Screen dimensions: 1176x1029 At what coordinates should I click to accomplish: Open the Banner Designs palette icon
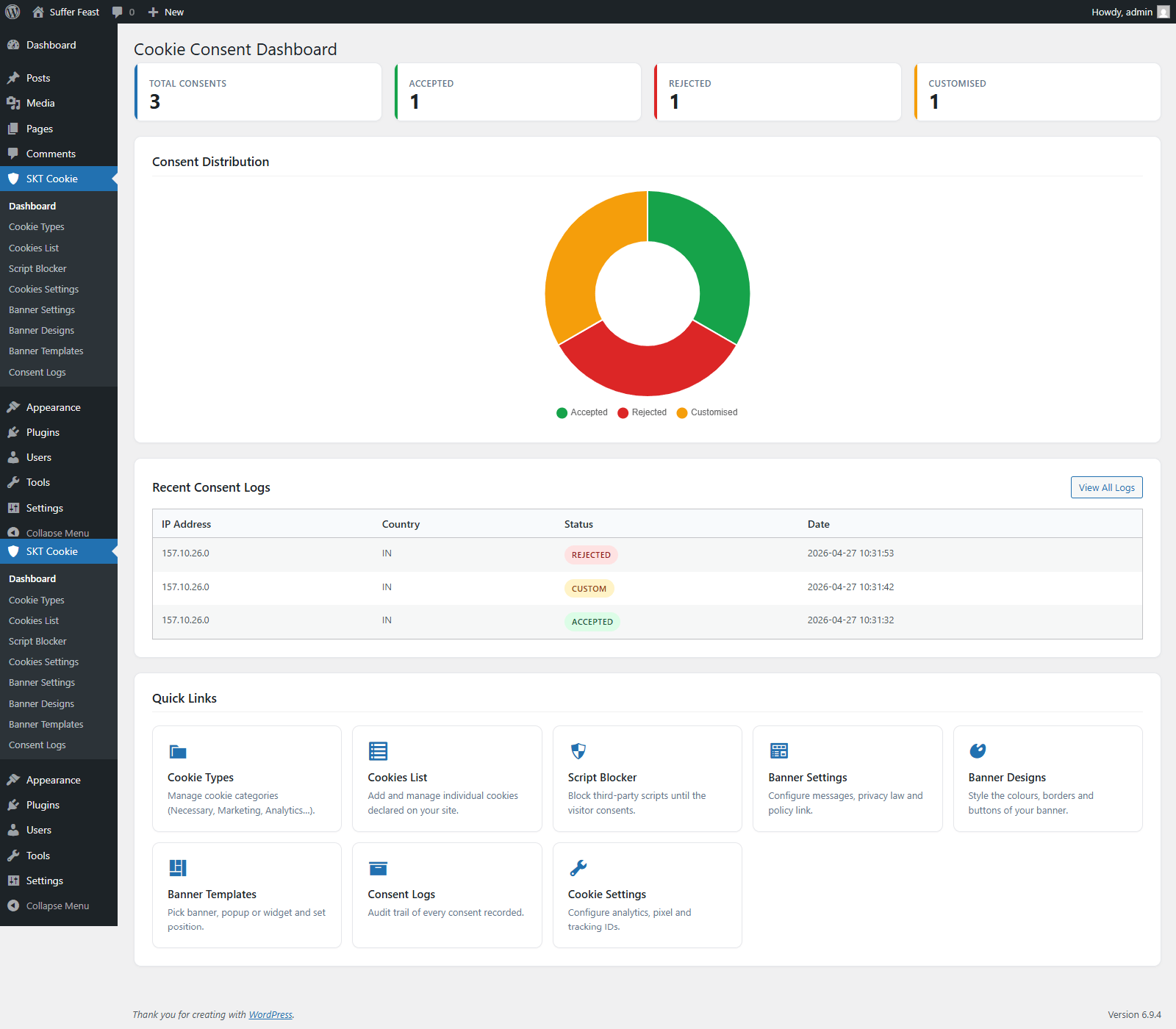click(x=978, y=750)
